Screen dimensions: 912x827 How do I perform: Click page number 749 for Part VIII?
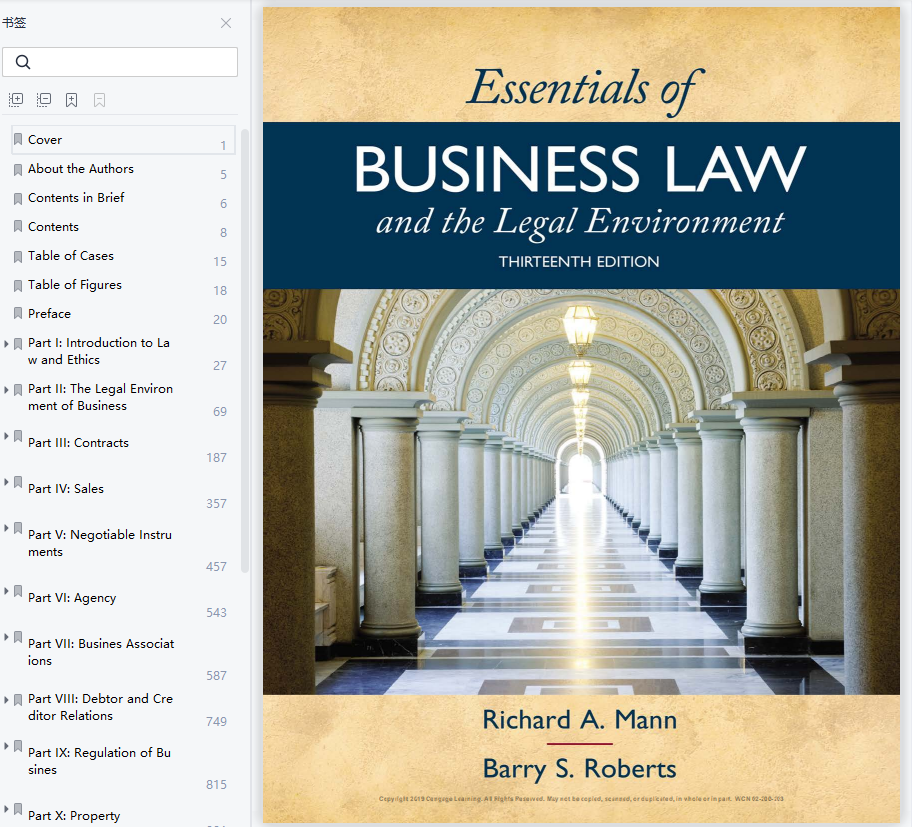[216, 722]
